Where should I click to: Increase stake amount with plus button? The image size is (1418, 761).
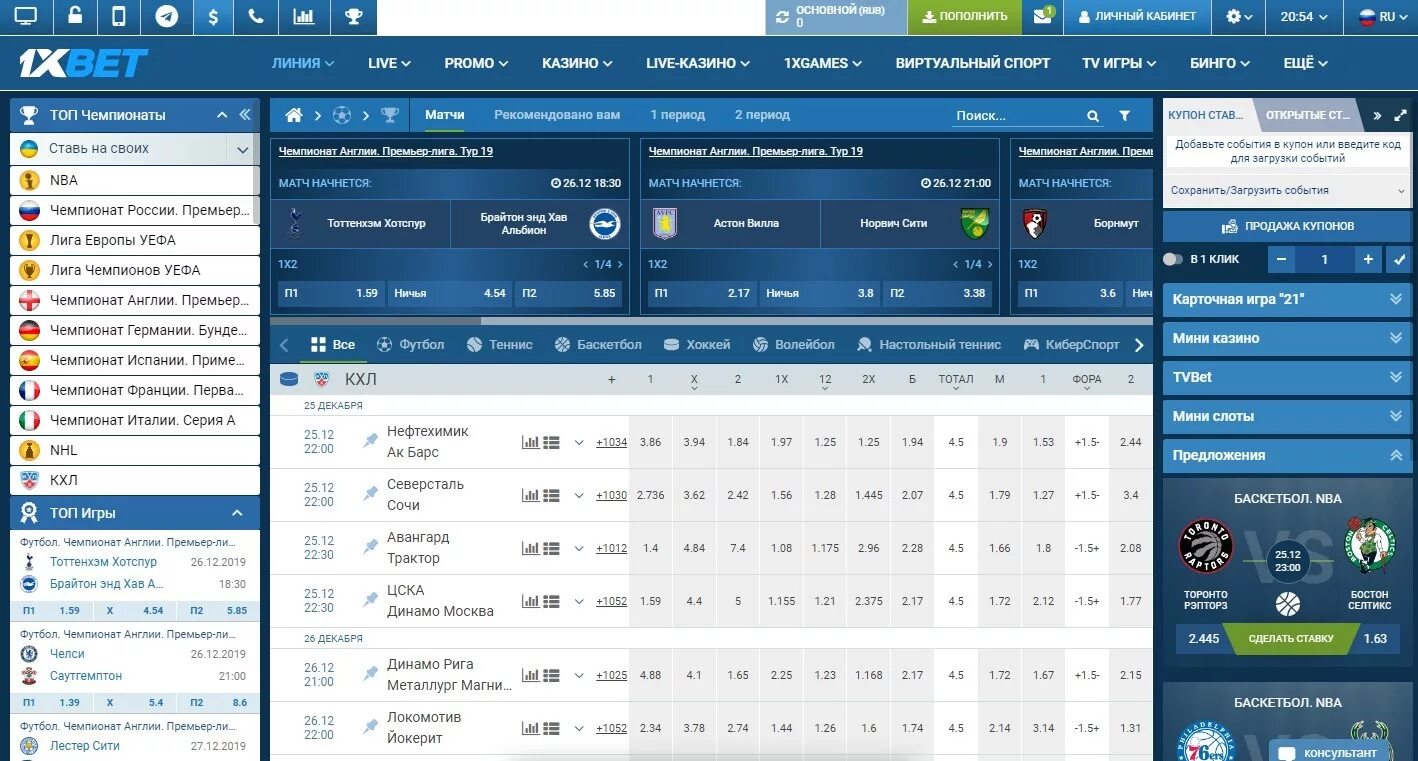pos(1368,259)
